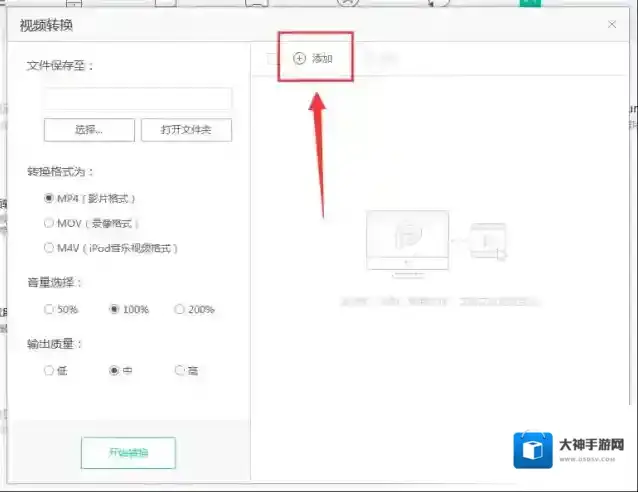
Task: Choose M4V (iPod音乐视频格式) option
Action: (111, 248)
